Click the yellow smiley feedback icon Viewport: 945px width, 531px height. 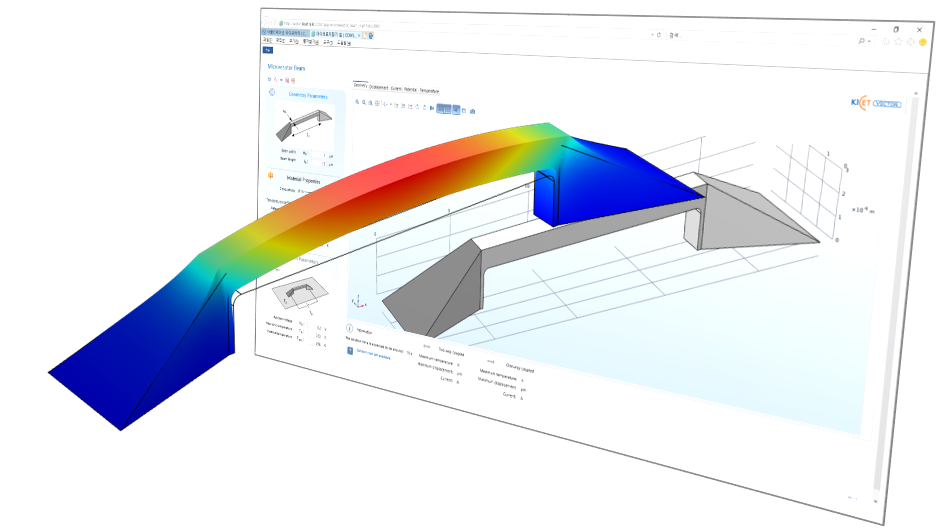point(922,42)
